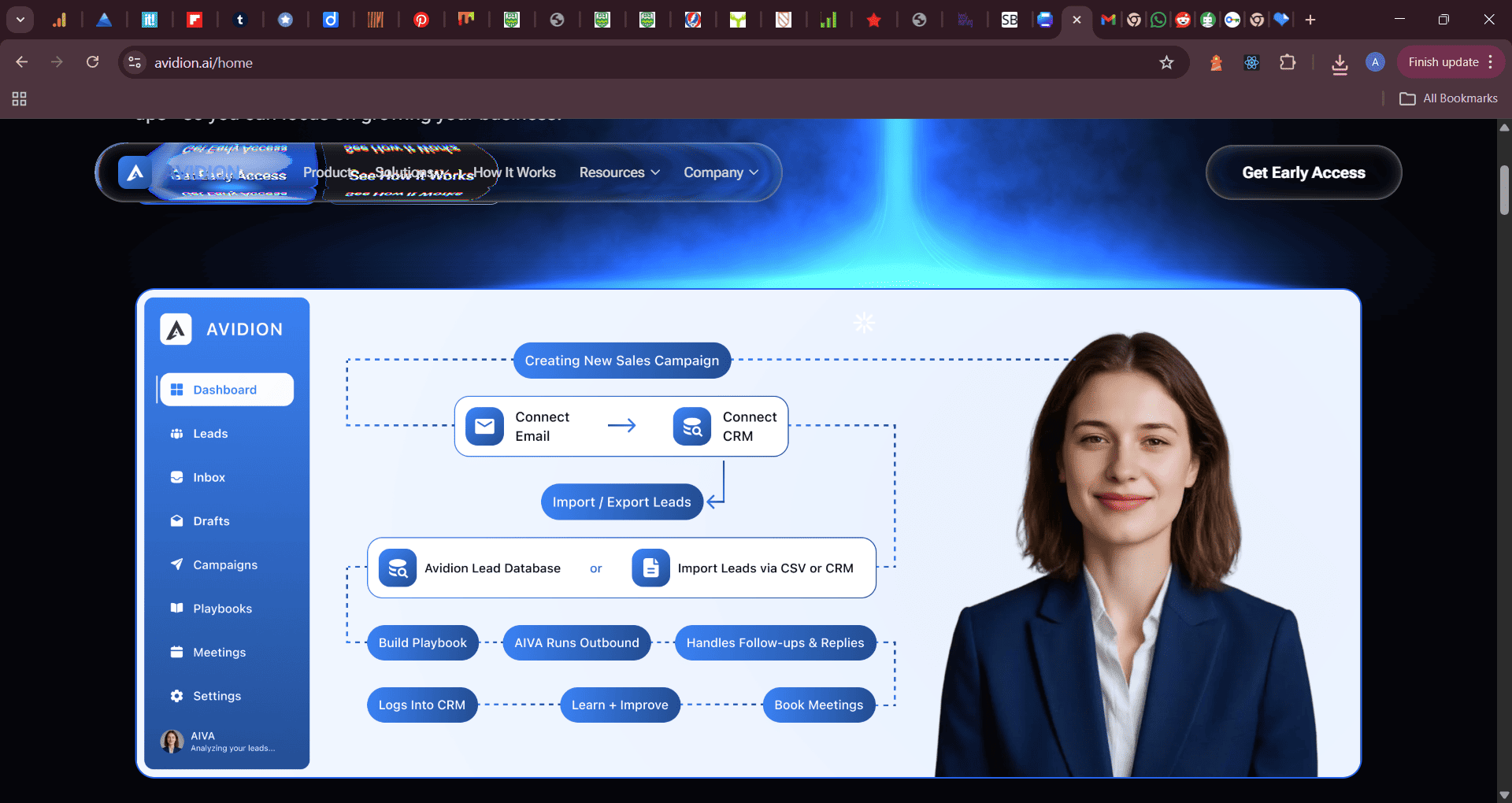Click the Connect Email envelope icon
This screenshot has width=1512, height=803.
point(484,426)
